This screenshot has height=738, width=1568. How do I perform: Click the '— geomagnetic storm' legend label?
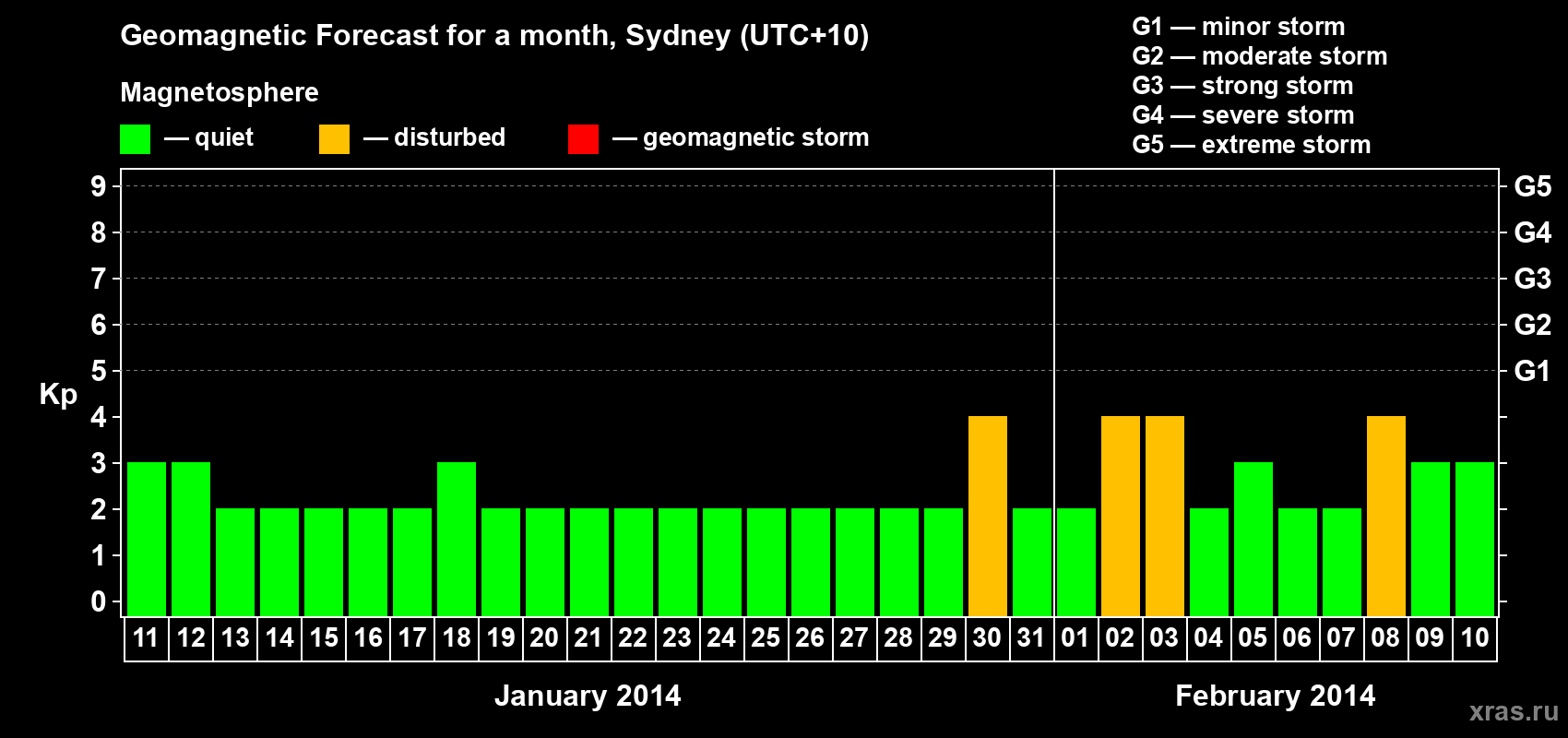point(741,138)
